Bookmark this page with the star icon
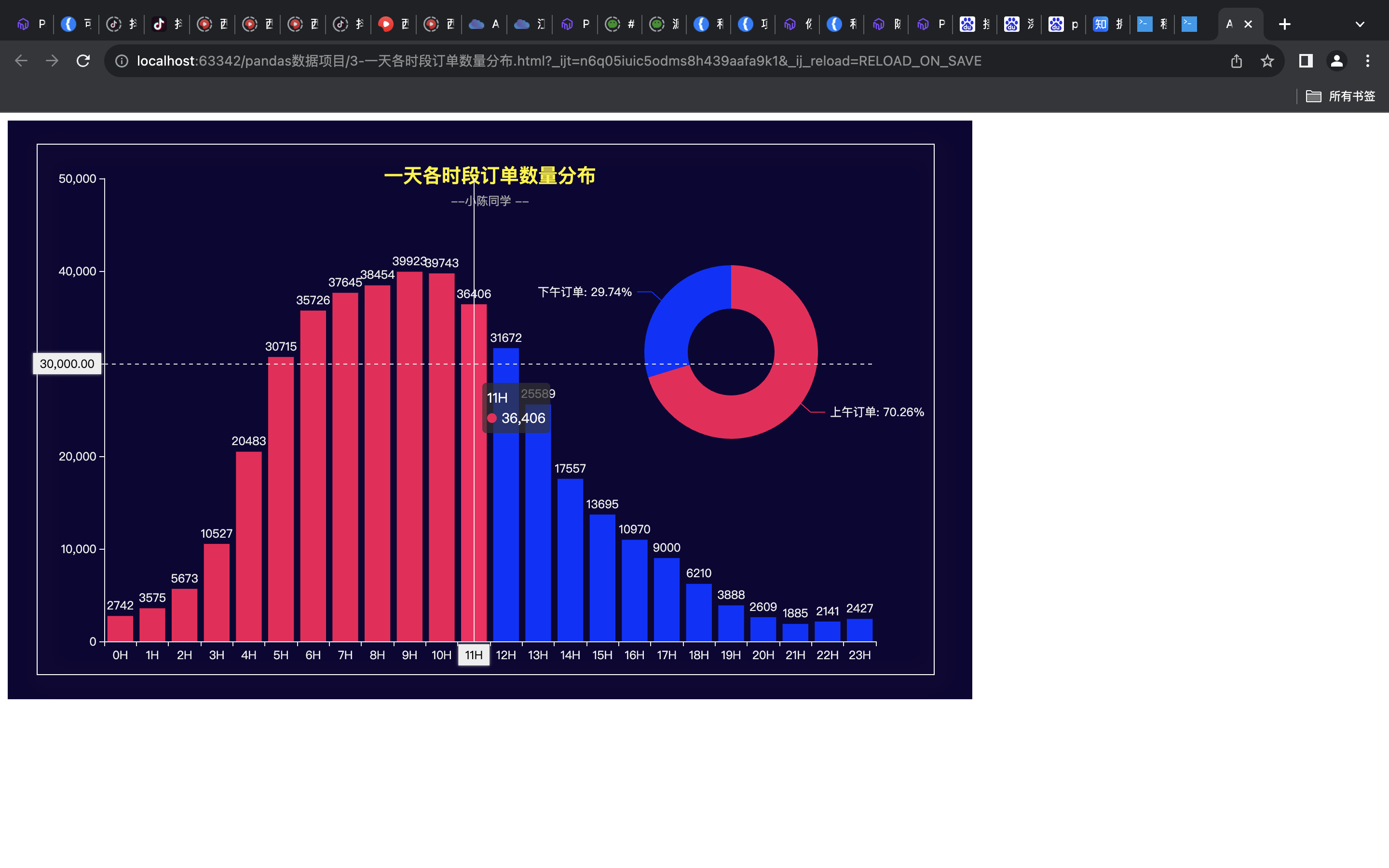This screenshot has height=868, width=1389. tap(1267, 61)
